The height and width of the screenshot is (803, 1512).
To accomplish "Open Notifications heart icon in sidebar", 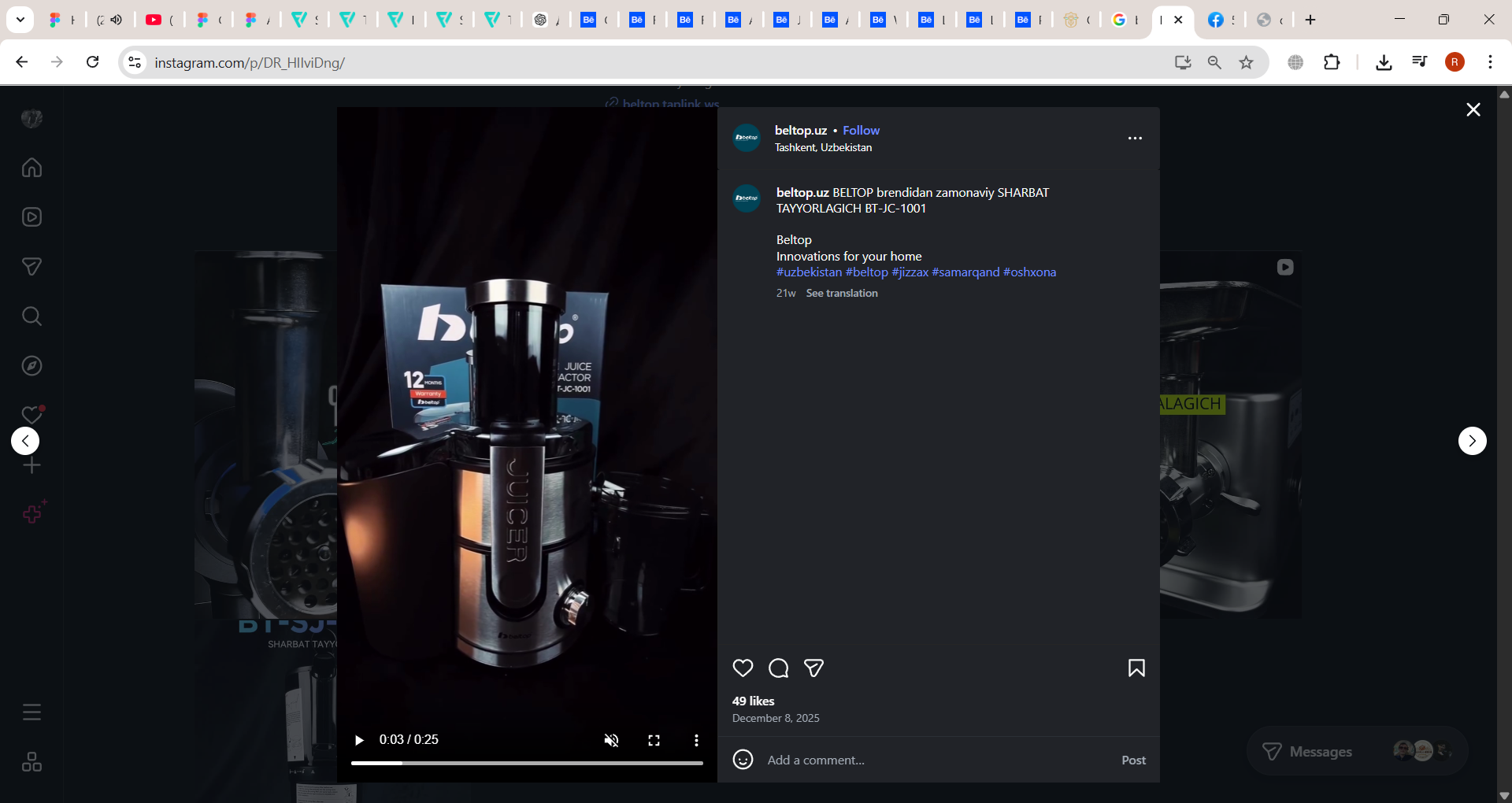I will pyautogui.click(x=31, y=414).
